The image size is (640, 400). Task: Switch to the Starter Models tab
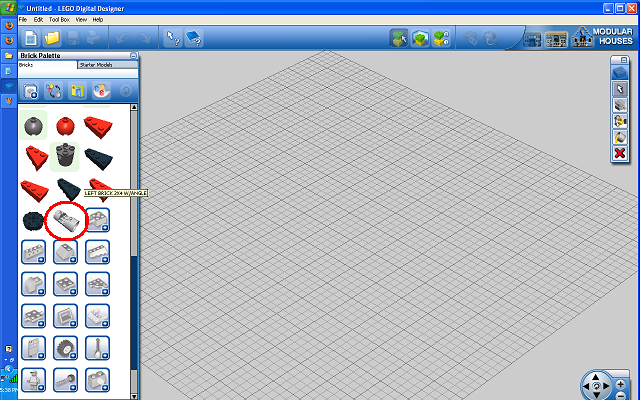(x=108, y=65)
